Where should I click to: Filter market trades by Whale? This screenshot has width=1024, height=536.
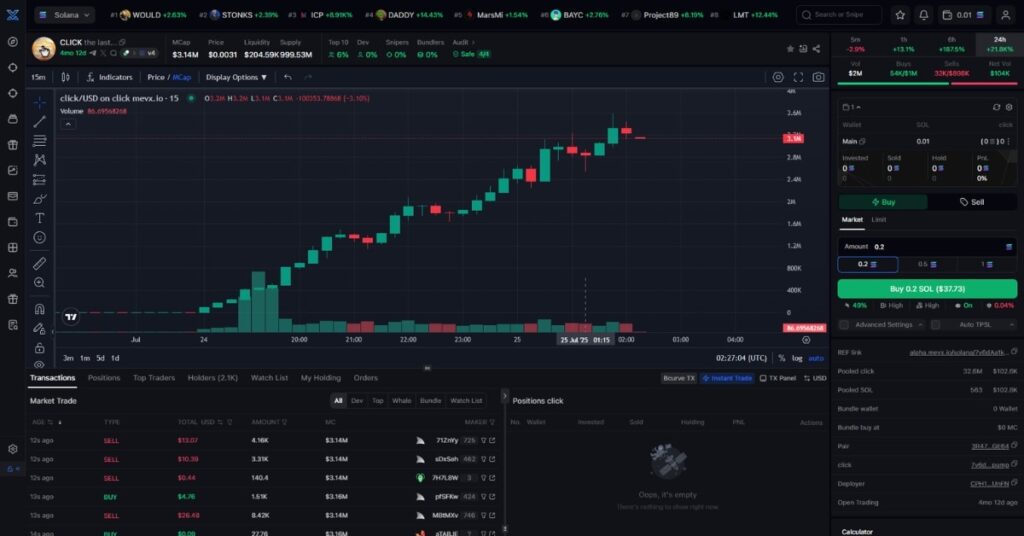point(402,401)
